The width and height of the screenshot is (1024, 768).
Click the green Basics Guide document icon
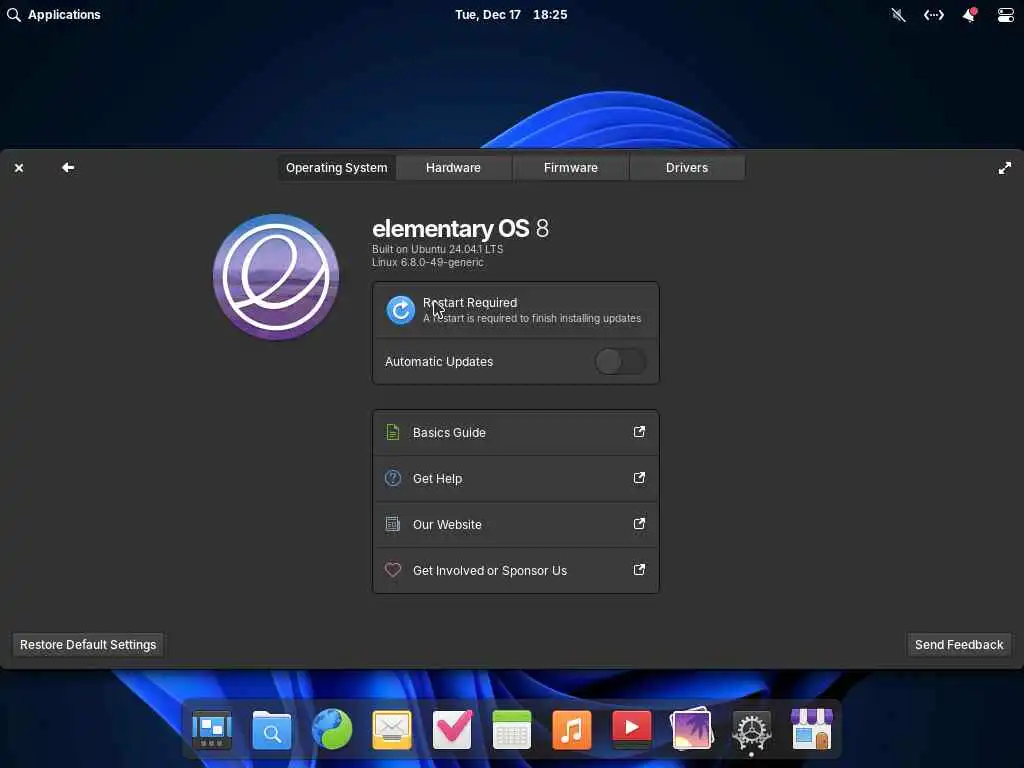[392, 432]
